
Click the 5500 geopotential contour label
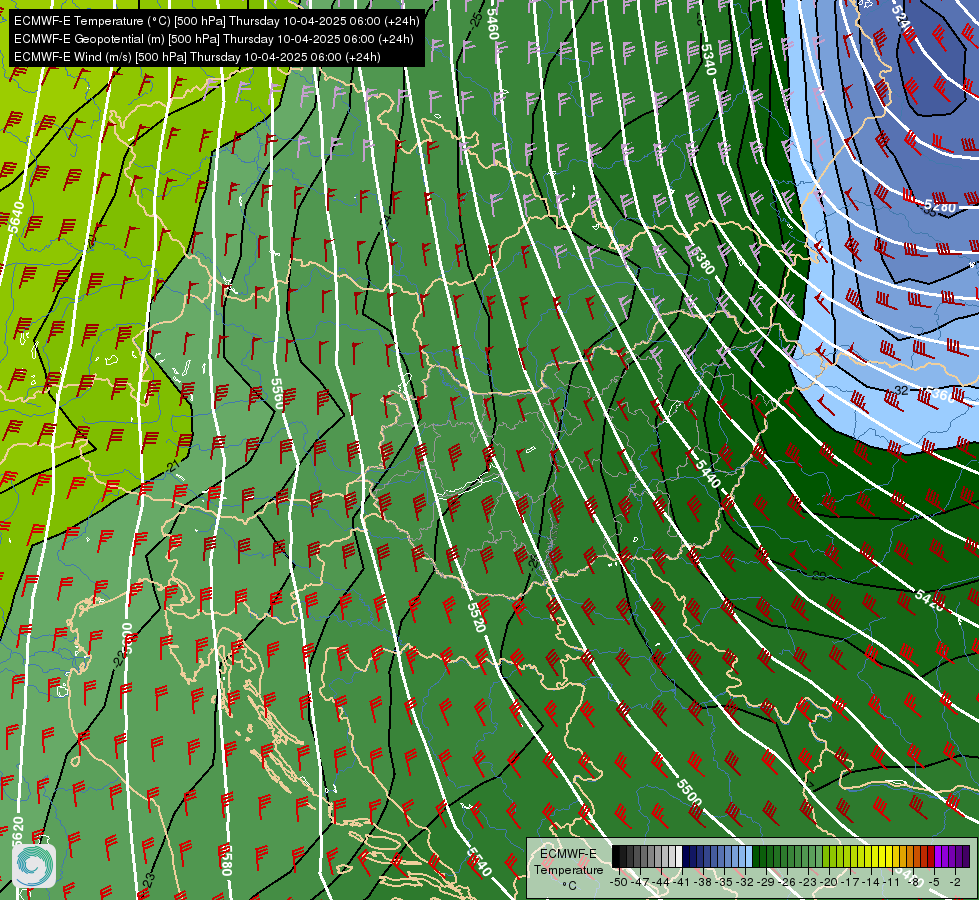(x=689, y=792)
